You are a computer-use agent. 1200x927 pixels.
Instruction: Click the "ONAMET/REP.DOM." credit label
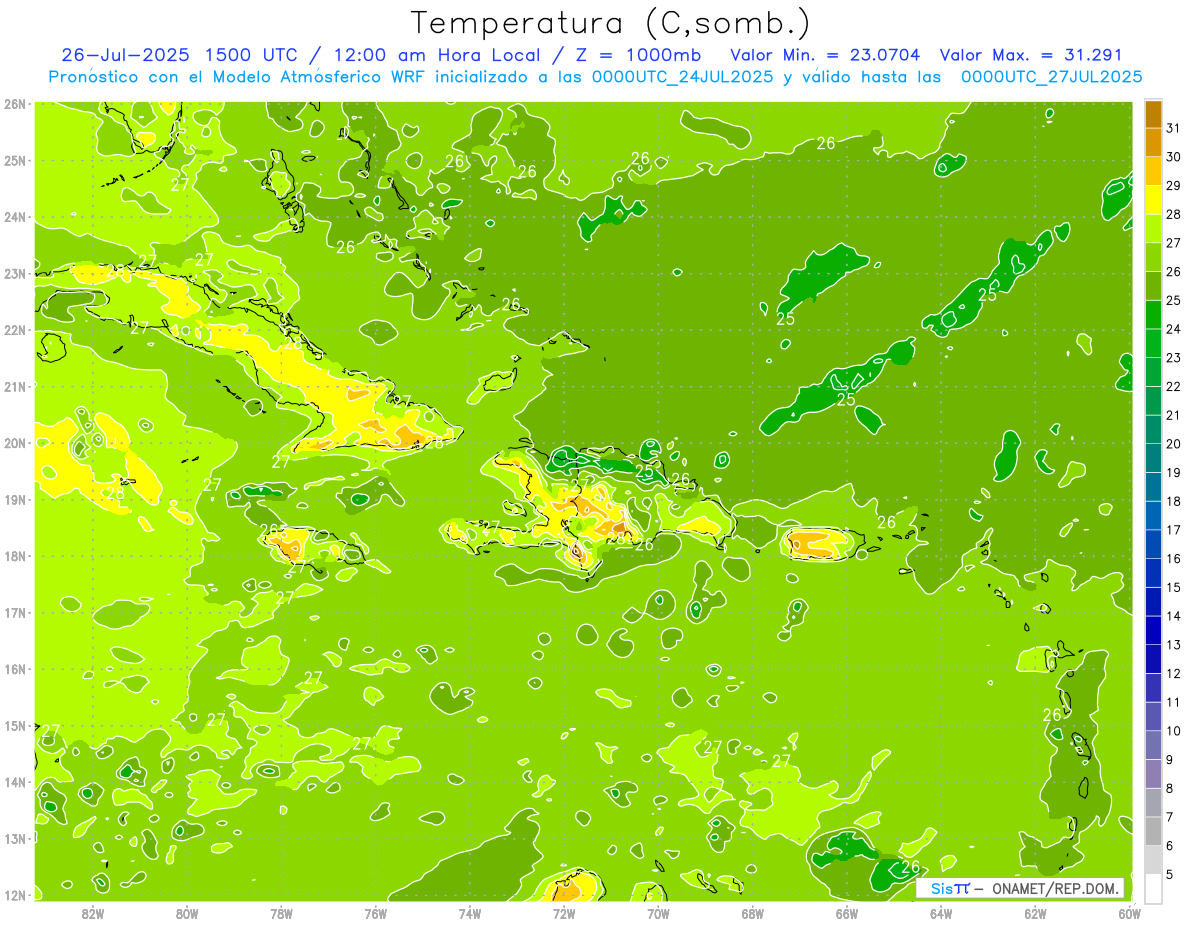pyautogui.click(x=1056, y=888)
